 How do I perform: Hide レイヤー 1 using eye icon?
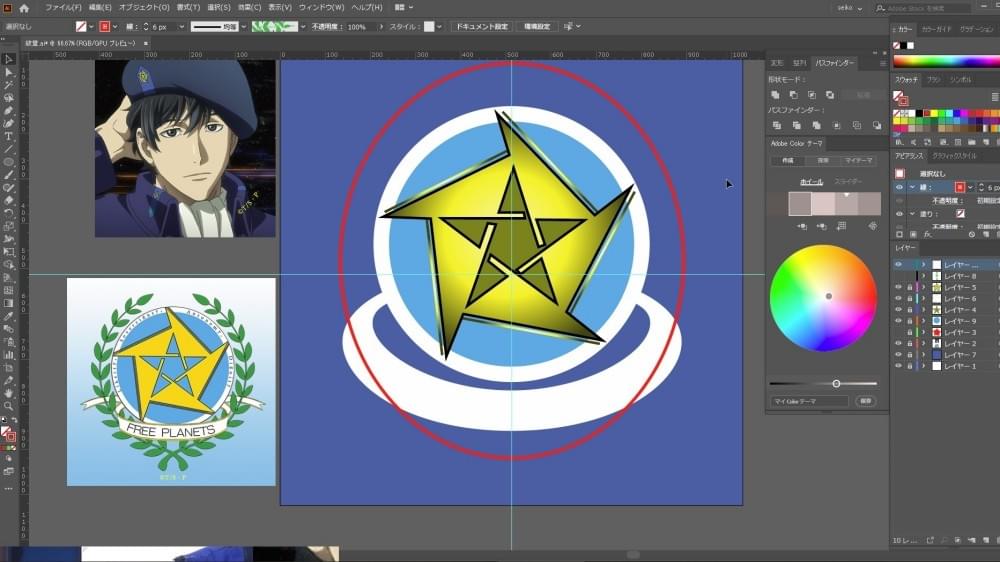pos(899,366)
